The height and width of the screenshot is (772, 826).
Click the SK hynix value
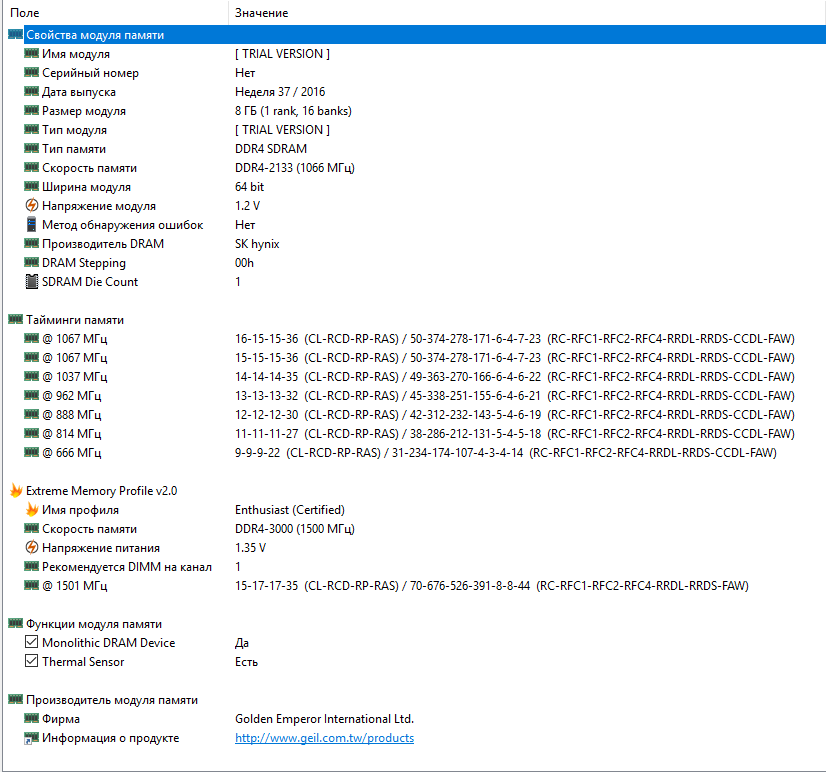[x=257, y=243]
